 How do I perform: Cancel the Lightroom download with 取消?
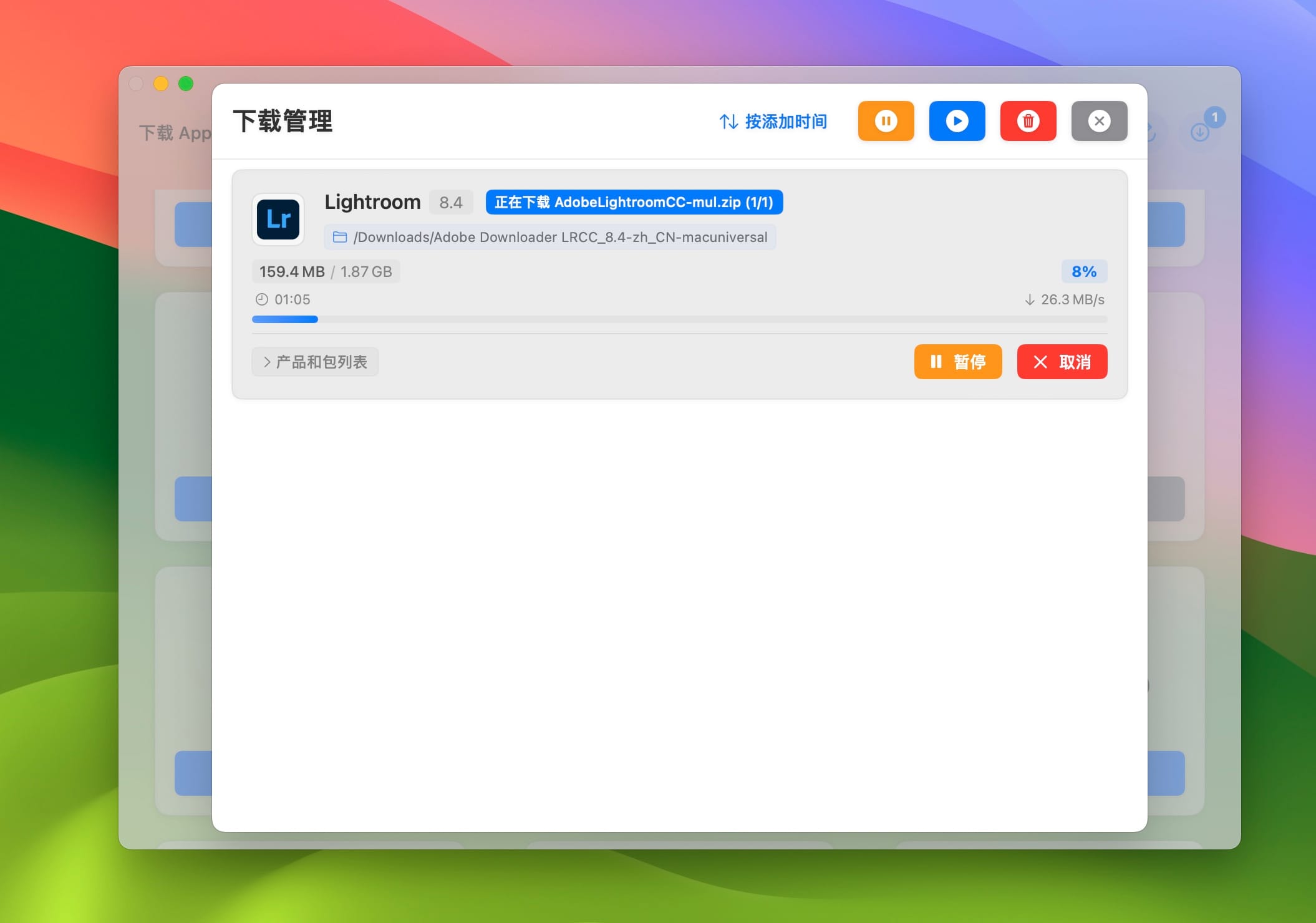point(1062,362)
